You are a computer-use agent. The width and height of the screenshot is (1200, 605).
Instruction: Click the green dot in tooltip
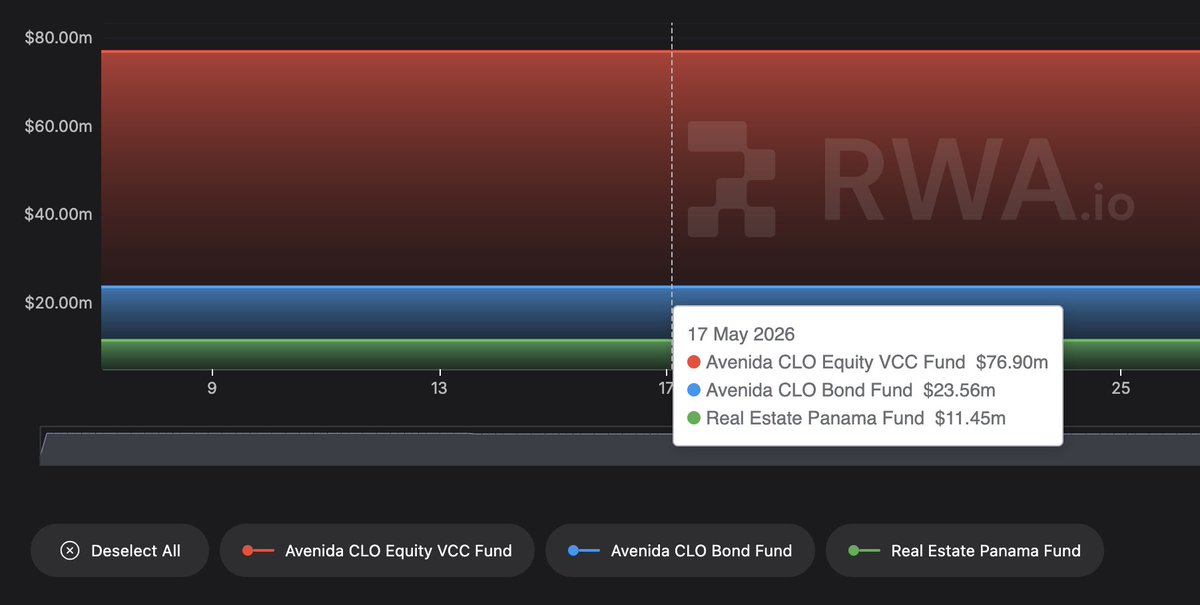click(x=694, y=418)
